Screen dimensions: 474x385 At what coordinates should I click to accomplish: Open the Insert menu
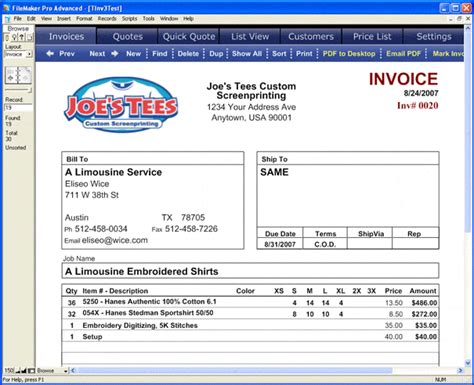(x=64, y=19)
